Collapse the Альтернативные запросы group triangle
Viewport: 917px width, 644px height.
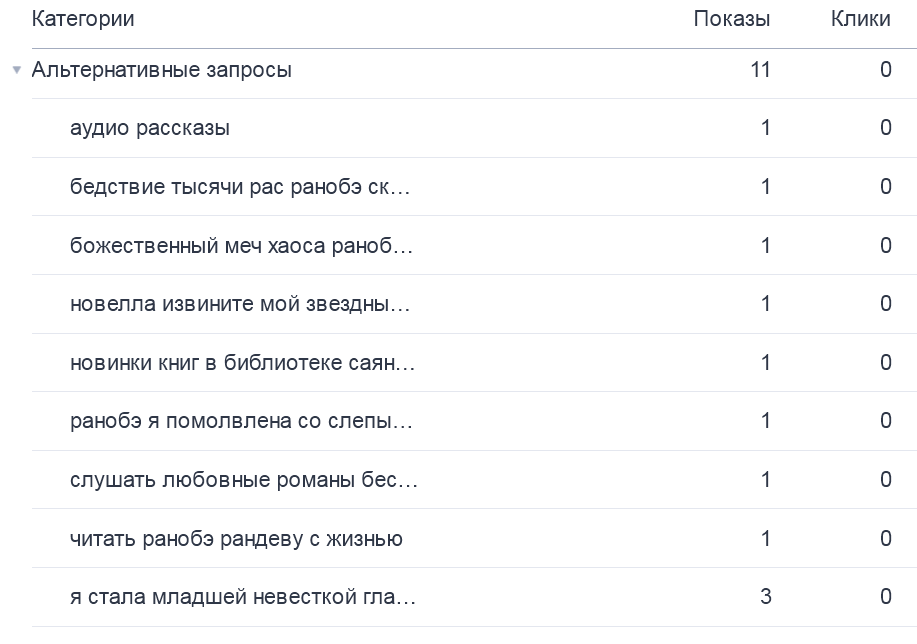(16, 71)
